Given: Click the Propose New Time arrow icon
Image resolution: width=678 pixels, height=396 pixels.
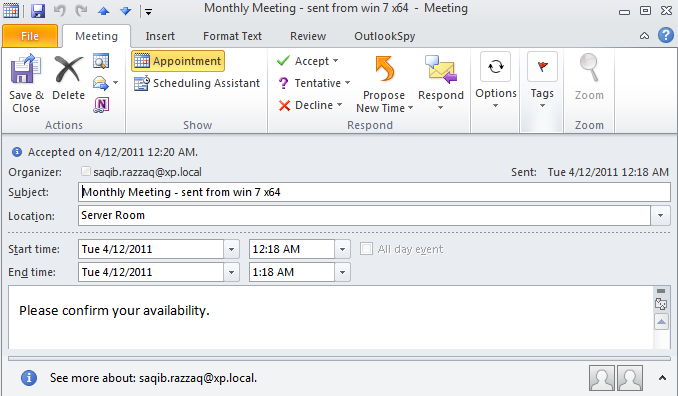Looking at the screenshot, I should tap(384, 69).
